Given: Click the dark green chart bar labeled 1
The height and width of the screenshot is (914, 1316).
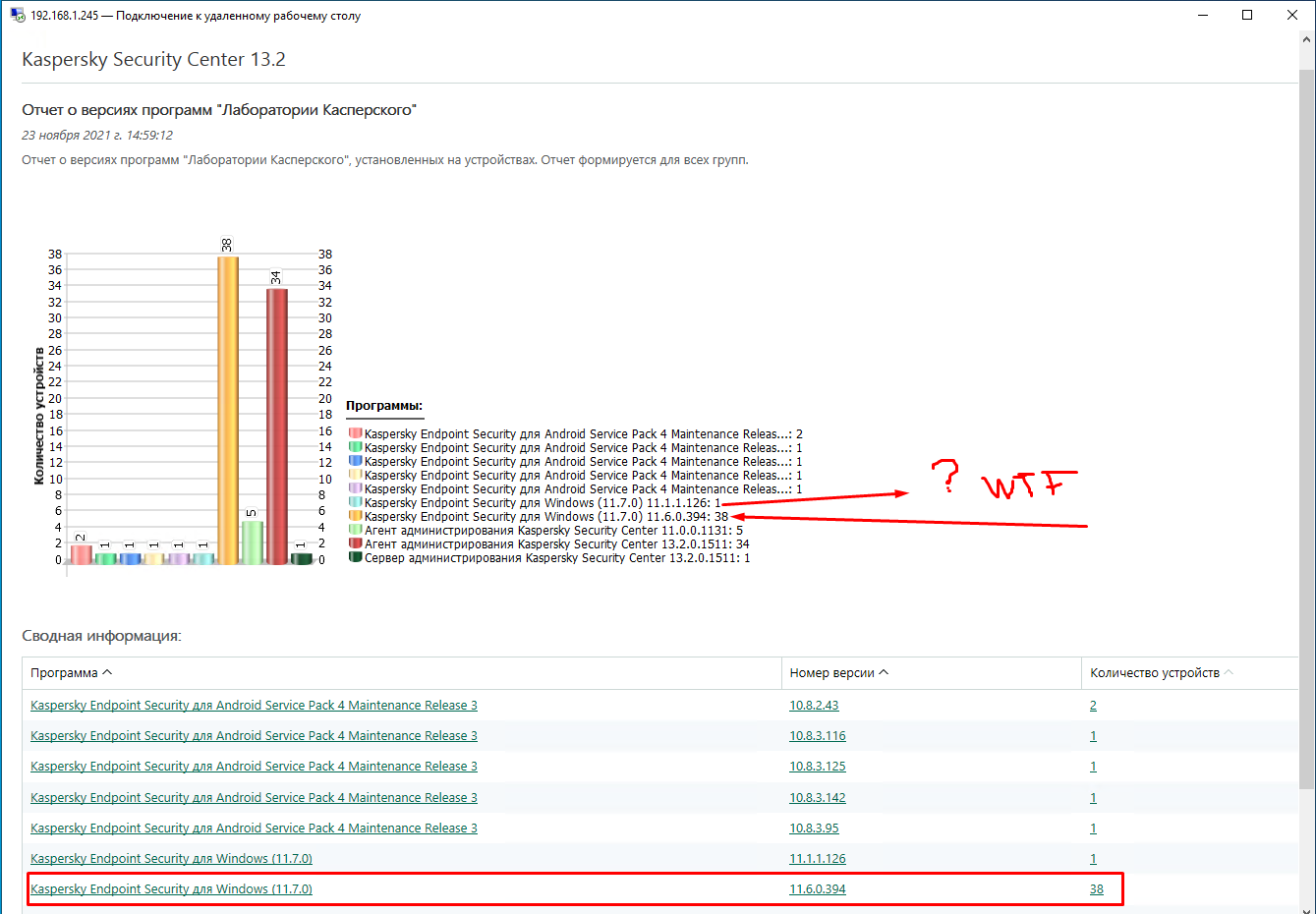Looking at the screenshot, I should [302, 558].
